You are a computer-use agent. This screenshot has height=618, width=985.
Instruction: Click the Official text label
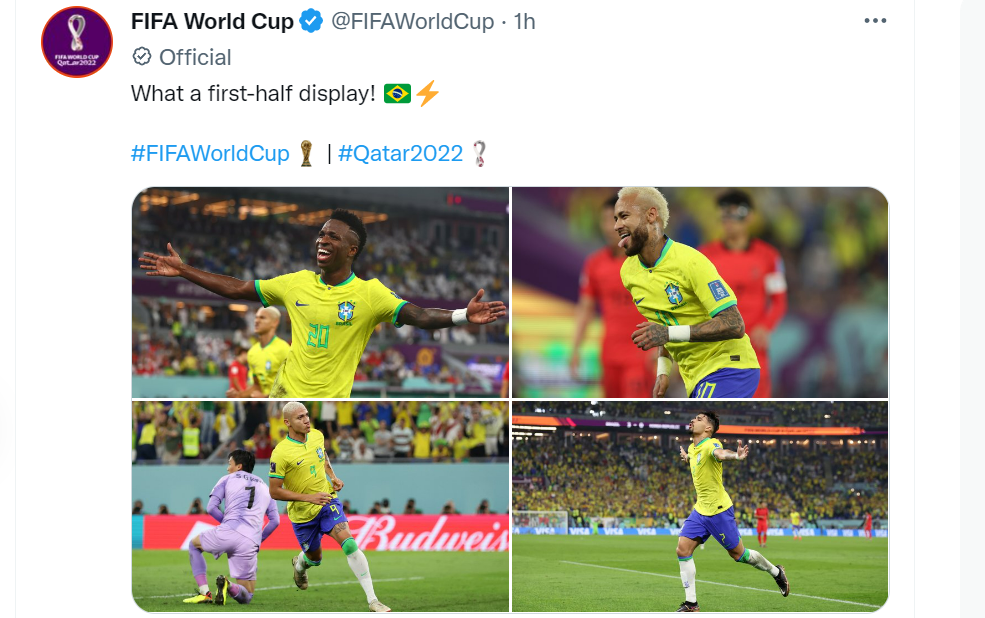[195, 57]
